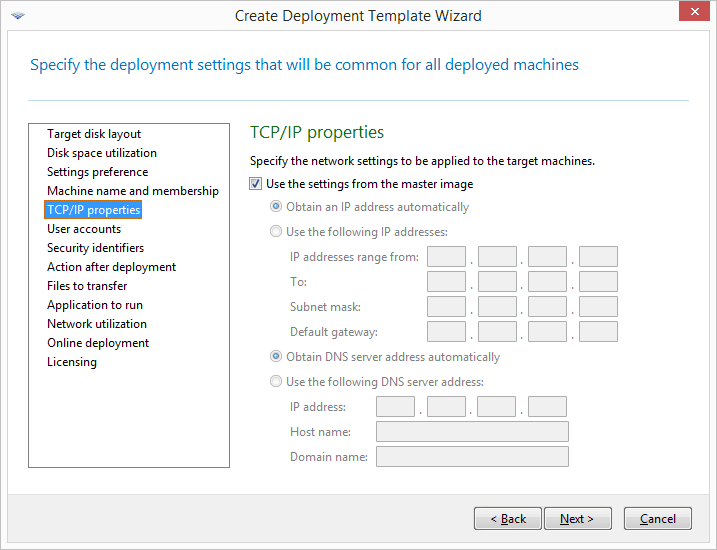Select Machine name and membership step

click(x=133, y=191)
